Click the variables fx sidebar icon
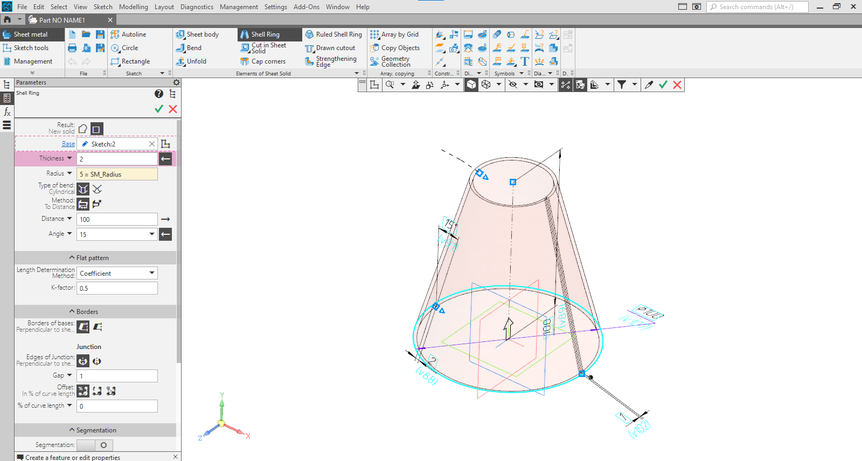862x461 pixels. (7, 112)
